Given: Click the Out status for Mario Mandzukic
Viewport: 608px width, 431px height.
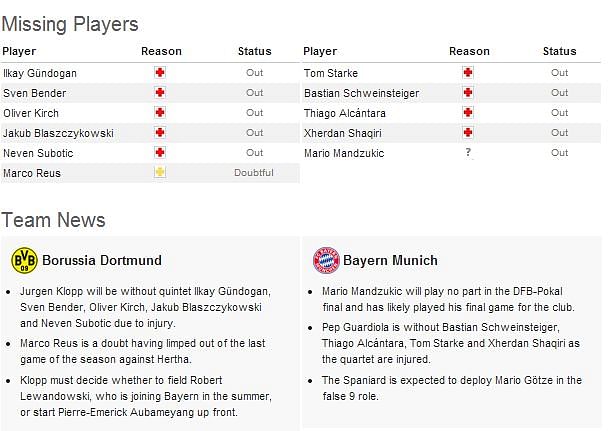Looking at the screenshot, I should [x=560, y=153].
